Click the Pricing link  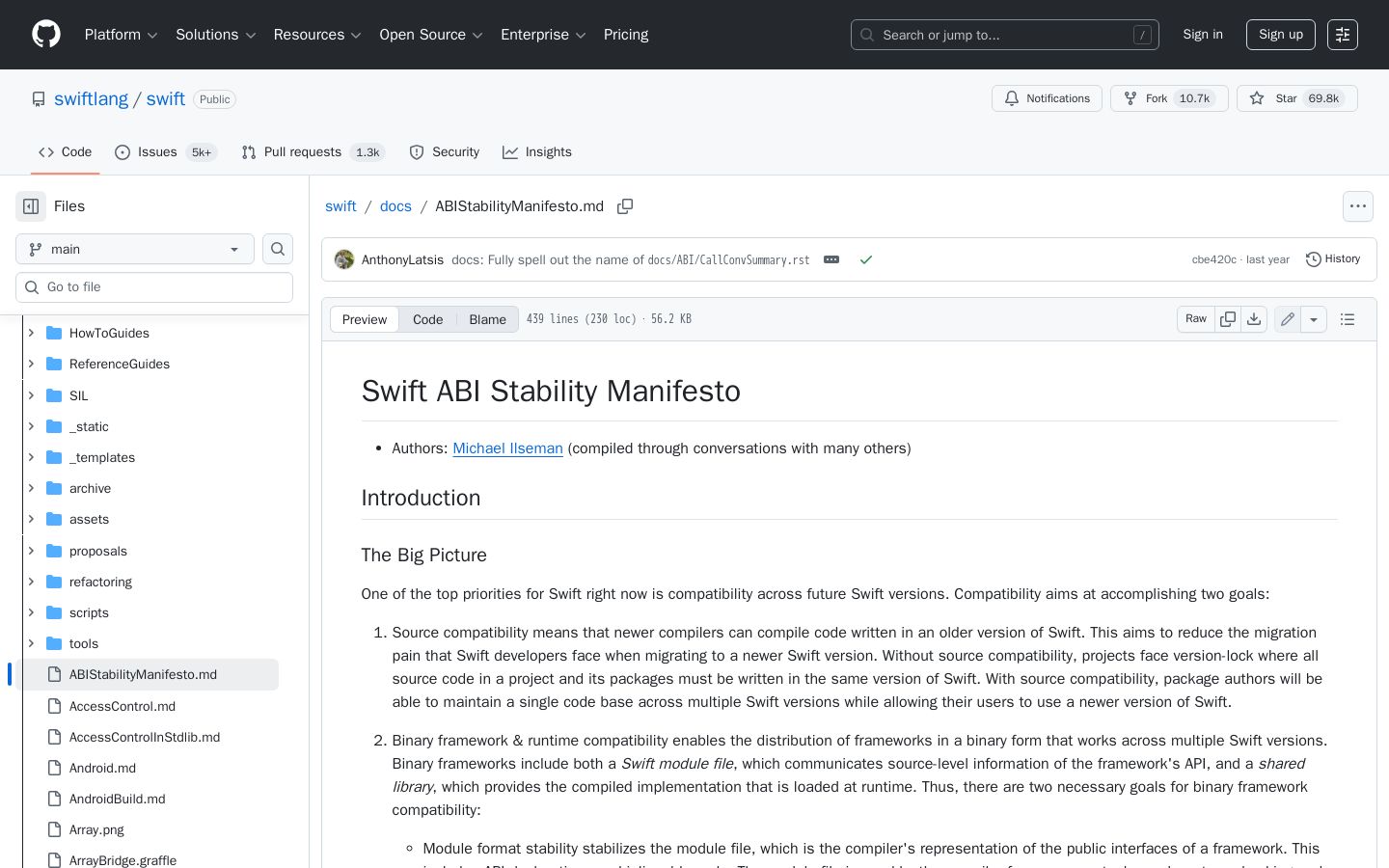pos(626,35)
